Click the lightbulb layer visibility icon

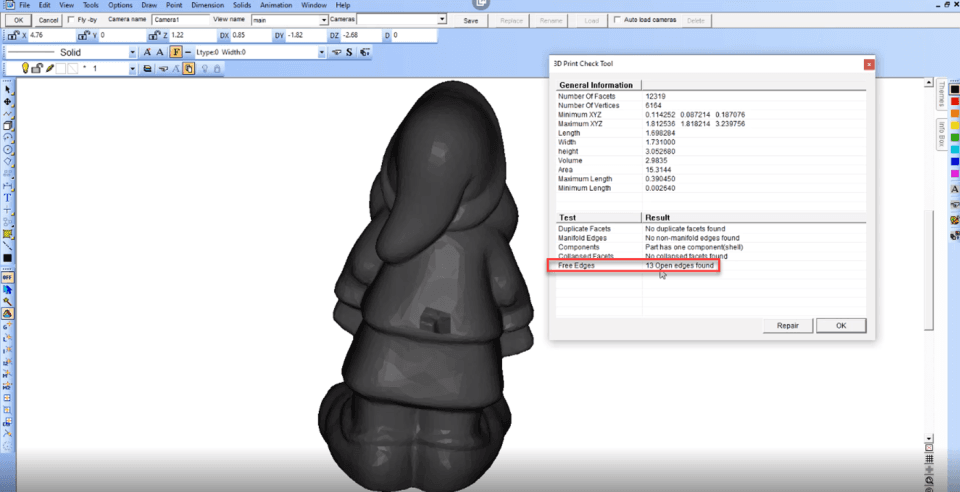click(x=25, y=69)
